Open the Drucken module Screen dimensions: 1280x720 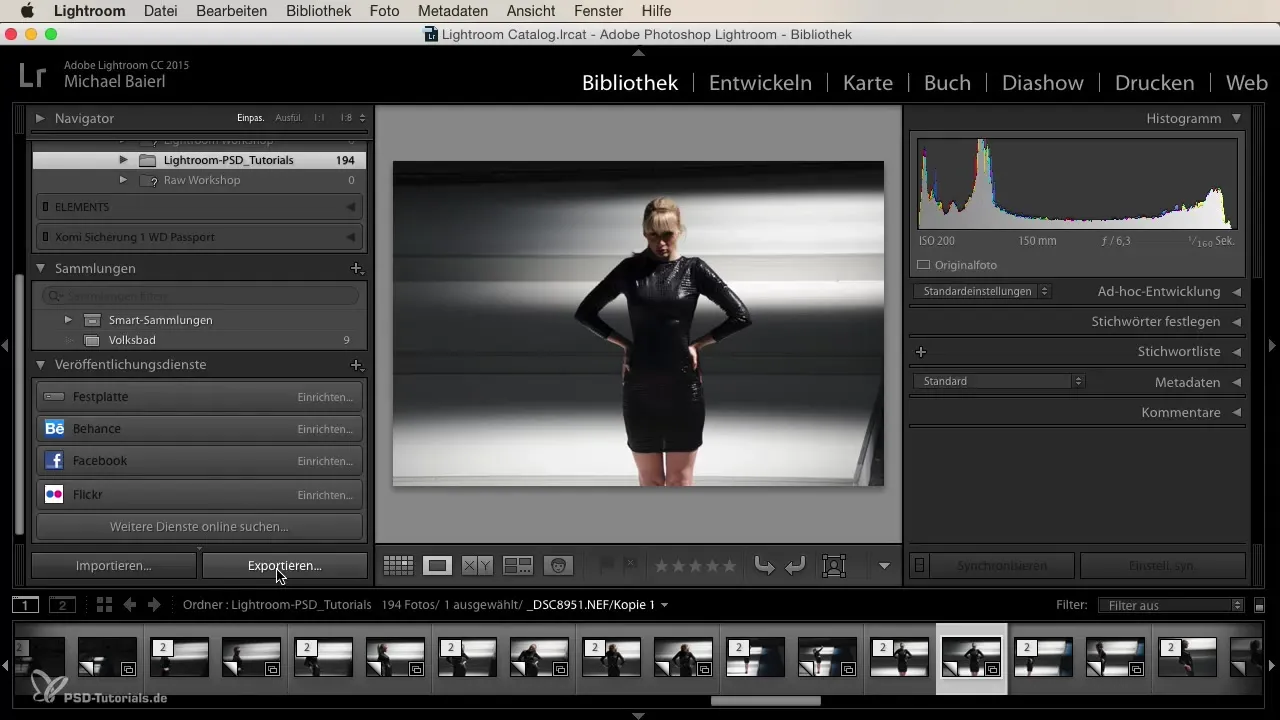(x=1155, y=83)
